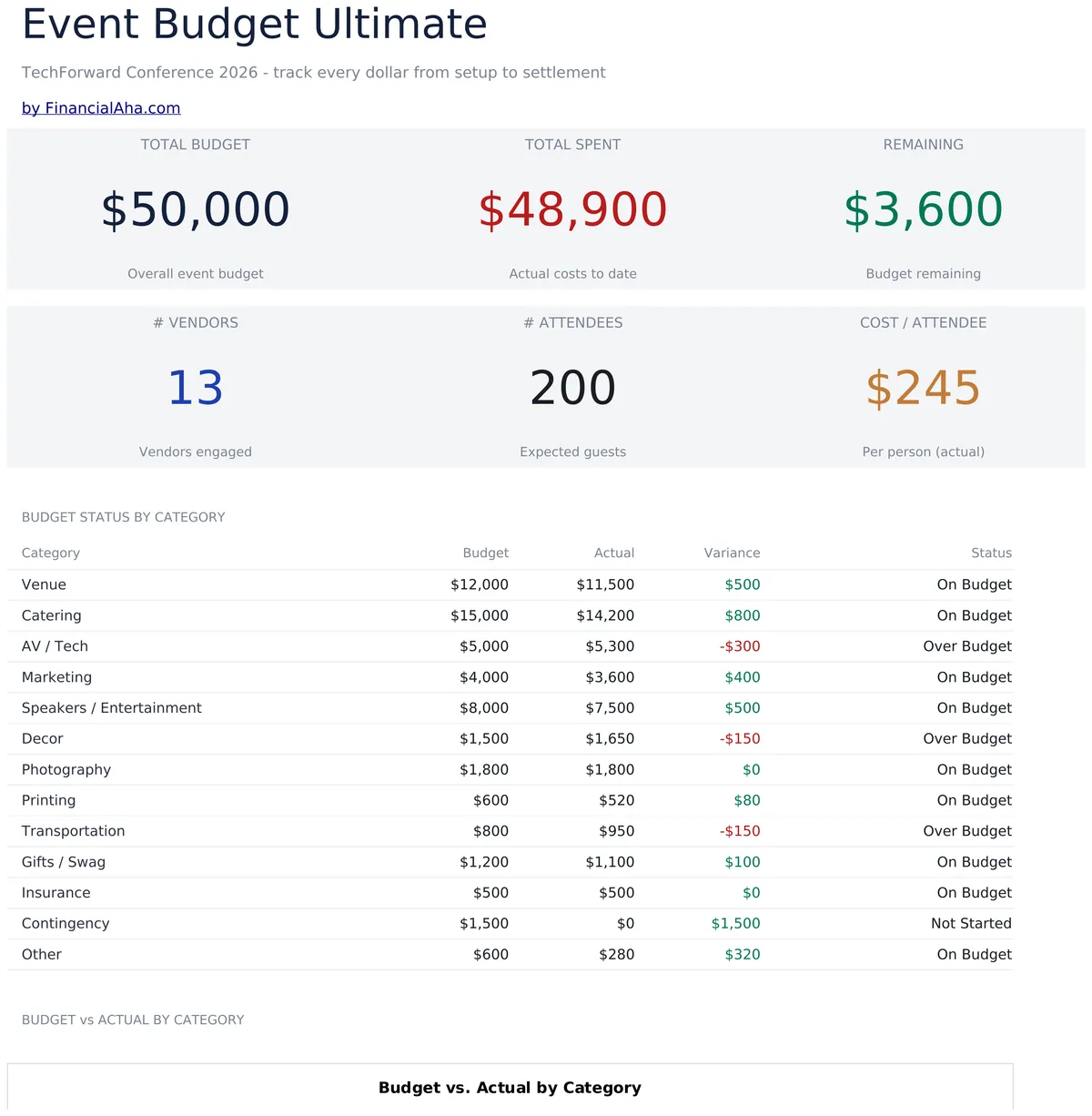Screen dimensions: 1092x1116
Task: Select the 'Transportation' category cell
Action: [x=74, y=831]
